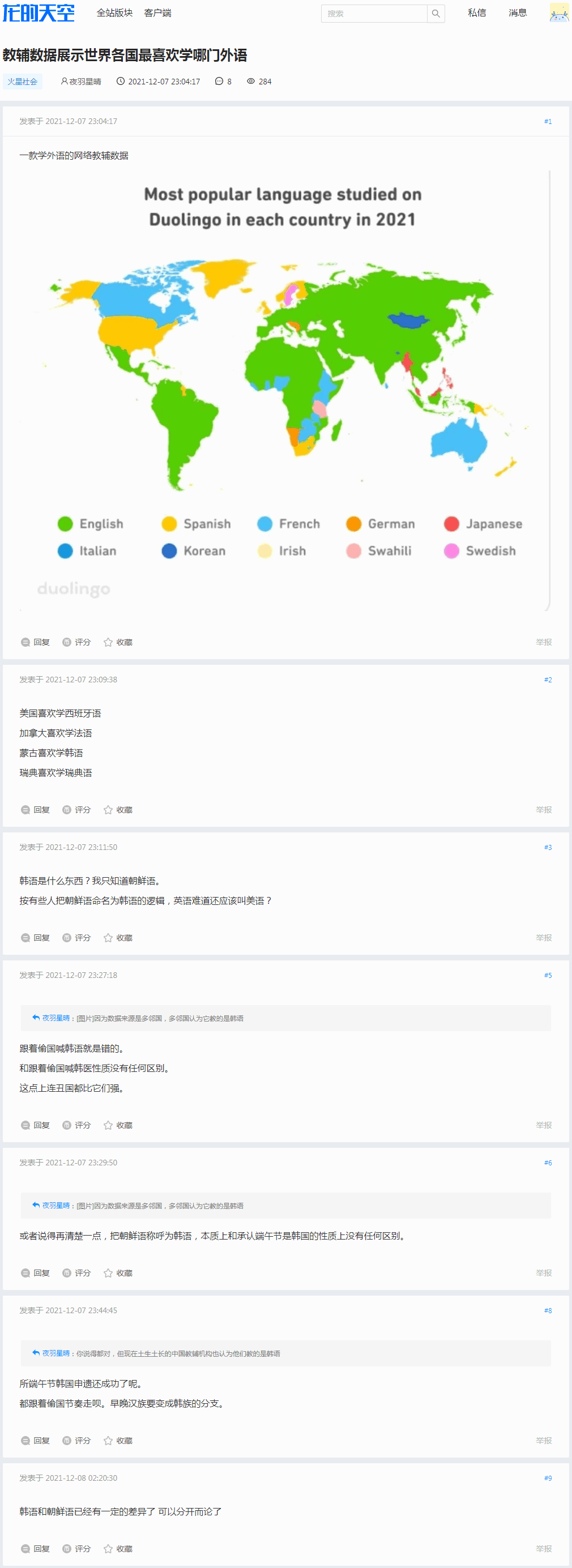Click the timestamp 发表于 2021-12-08 02:20:30
Screen dimensions: 572x1568
click(68, 1478)
